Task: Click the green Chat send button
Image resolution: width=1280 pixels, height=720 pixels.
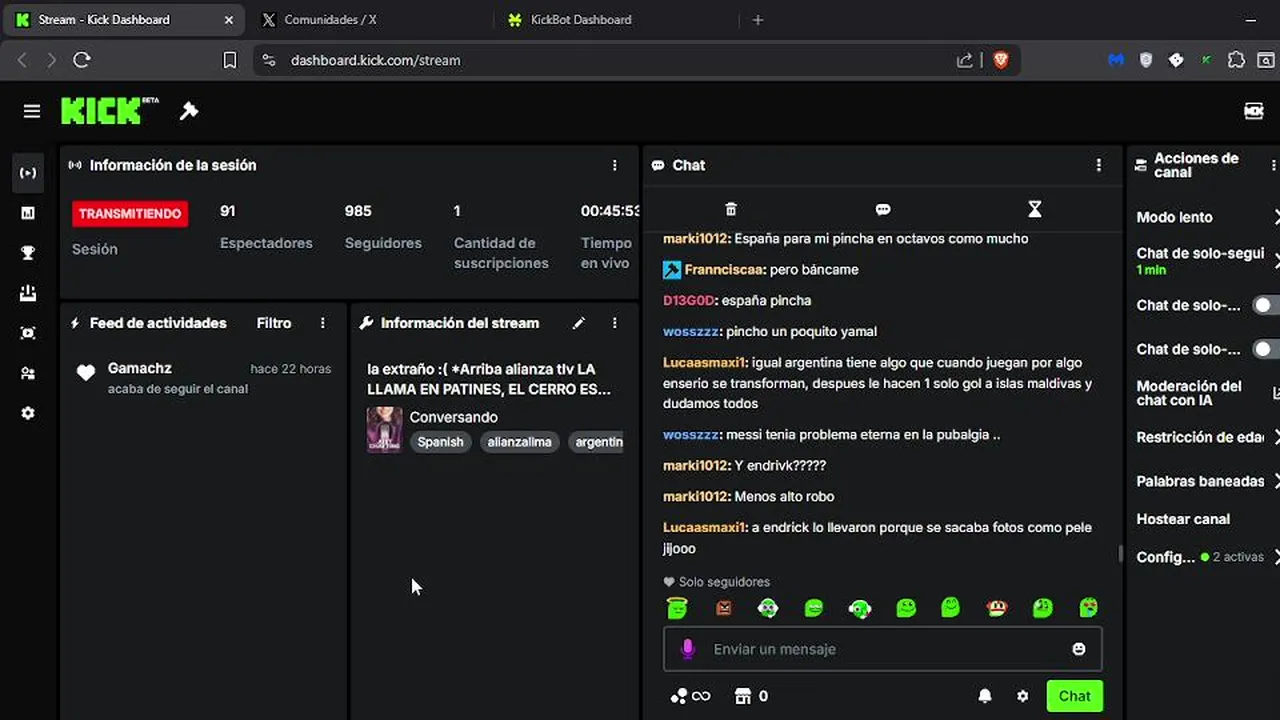Action: [x=1075, y=696]
